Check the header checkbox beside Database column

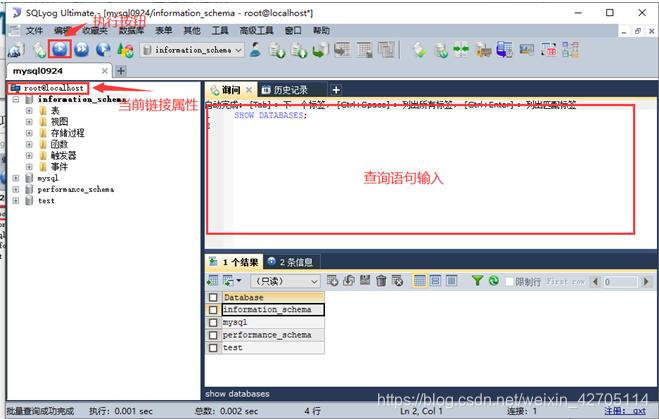(213, 297)
